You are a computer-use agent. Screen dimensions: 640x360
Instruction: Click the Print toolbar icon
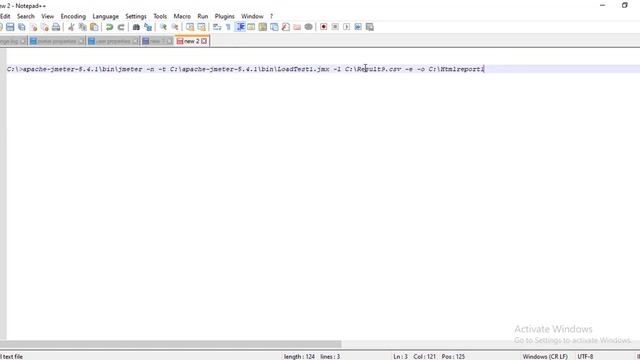point(56,27)
